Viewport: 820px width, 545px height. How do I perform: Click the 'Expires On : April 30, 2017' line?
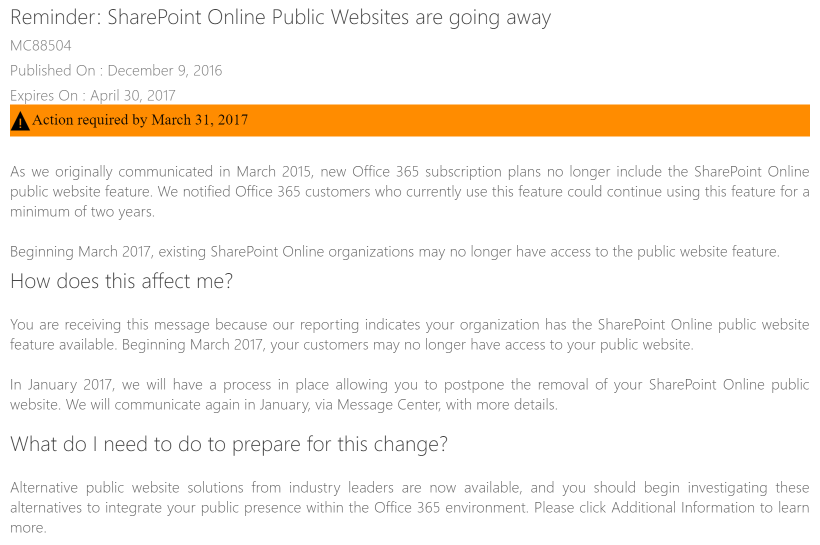click(x=93, y=96)
